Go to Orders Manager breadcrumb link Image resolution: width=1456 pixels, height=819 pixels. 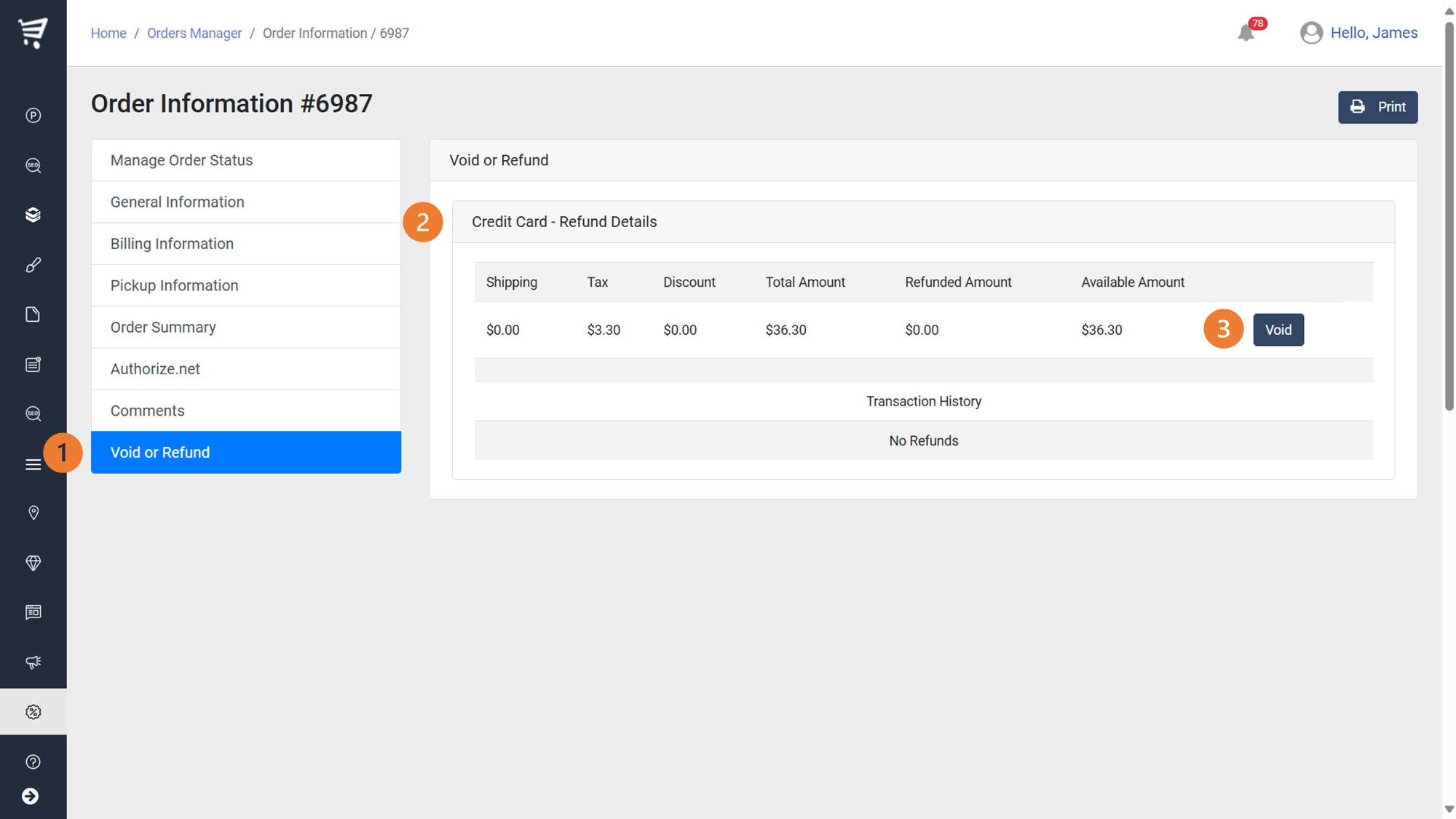[194, 33]
